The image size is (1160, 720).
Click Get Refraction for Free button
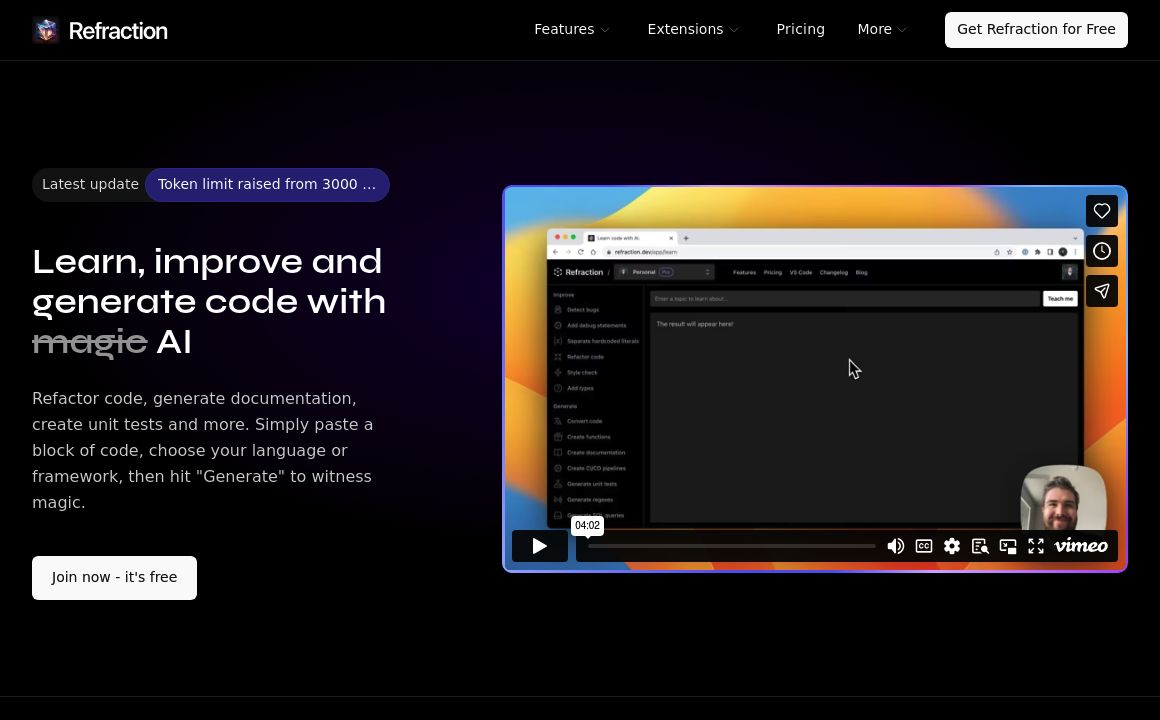[1036, 30]
